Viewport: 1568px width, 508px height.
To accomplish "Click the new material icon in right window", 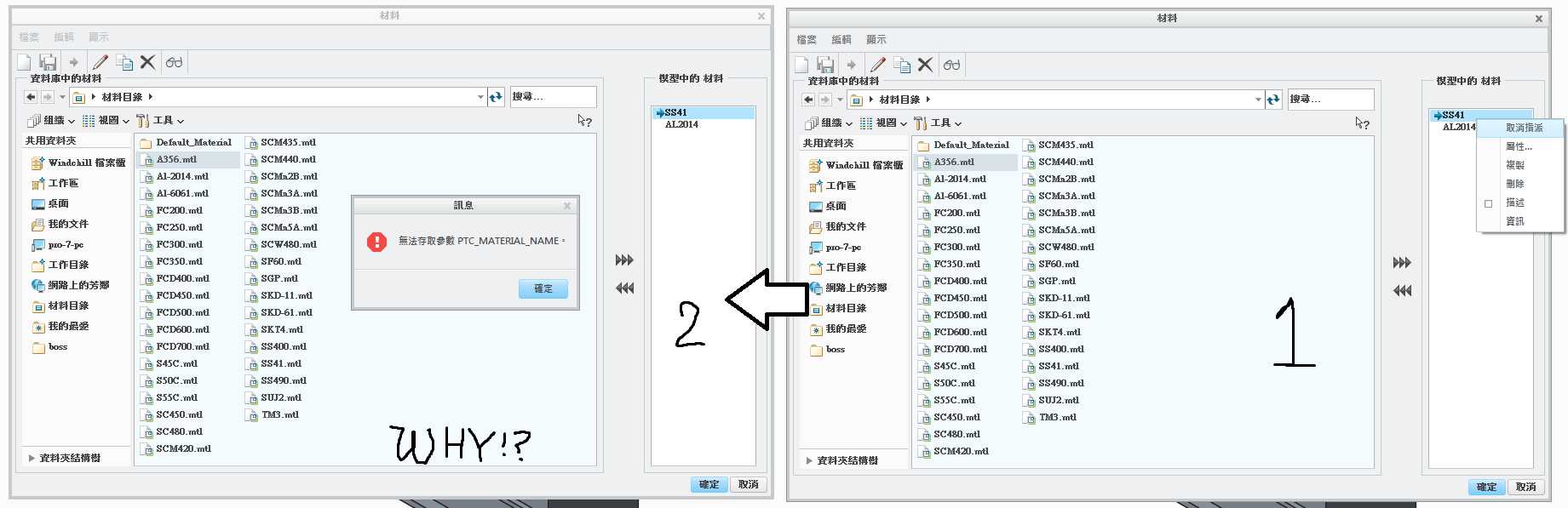I will (801, 65).
